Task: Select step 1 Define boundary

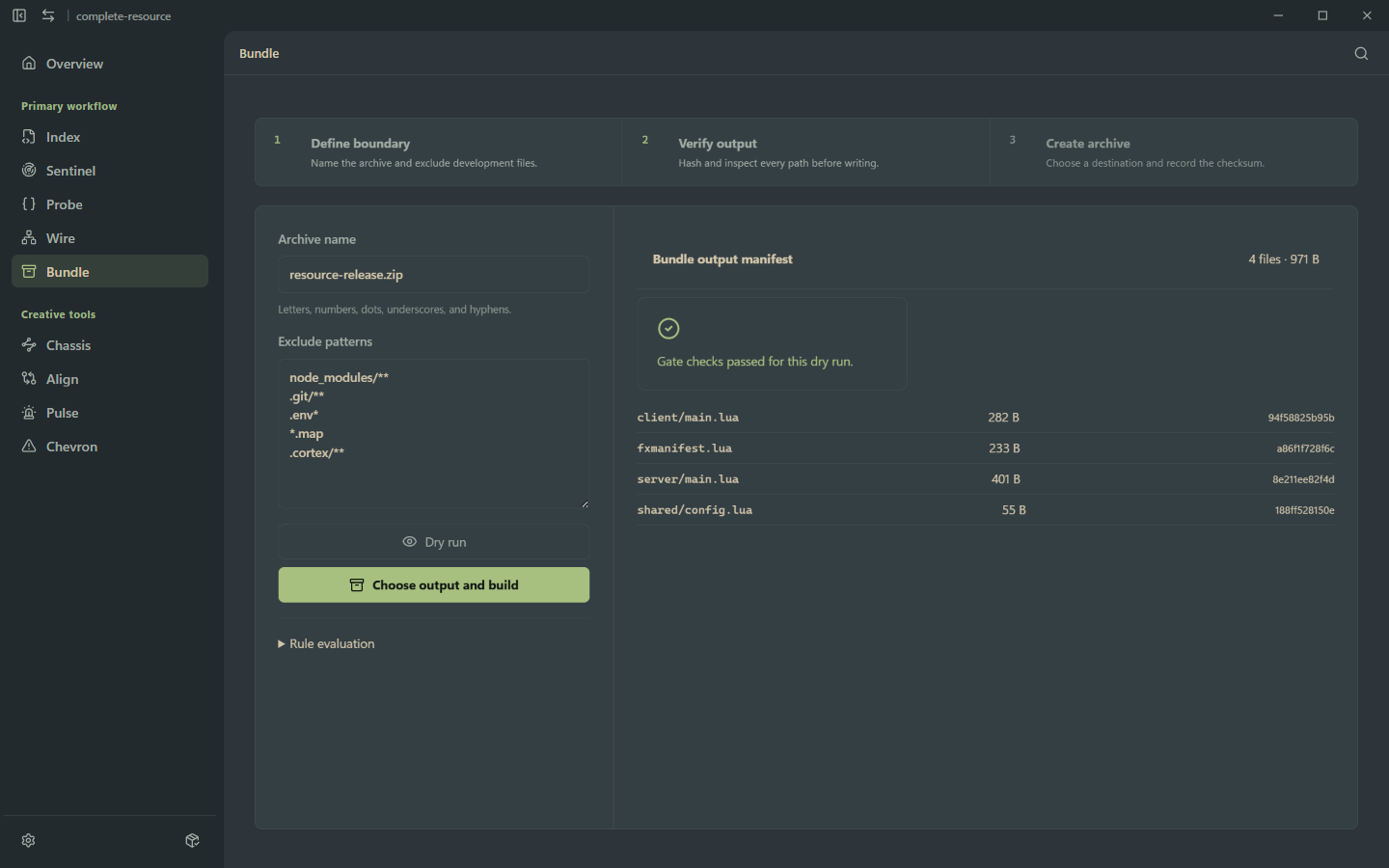Action: pyautogui.click(x=439, y=152)
